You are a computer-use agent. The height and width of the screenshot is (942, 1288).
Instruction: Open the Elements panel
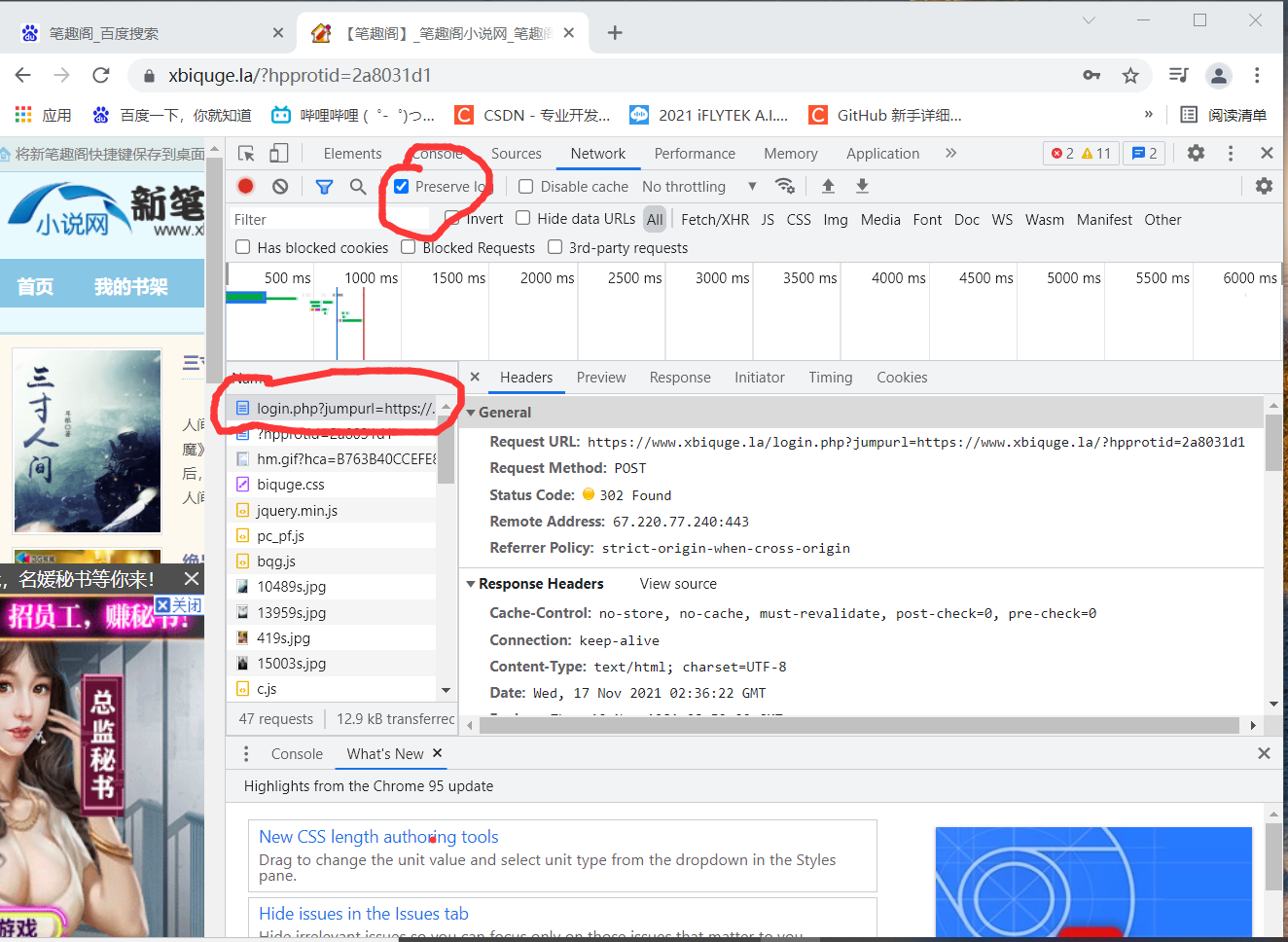(x=352, y=154)
